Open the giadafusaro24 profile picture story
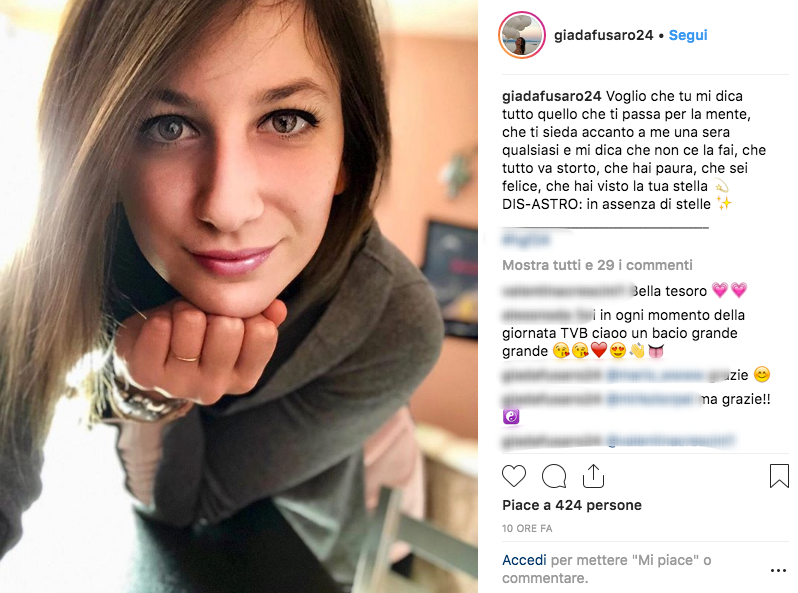798x593 pixels. click(522, 35)
